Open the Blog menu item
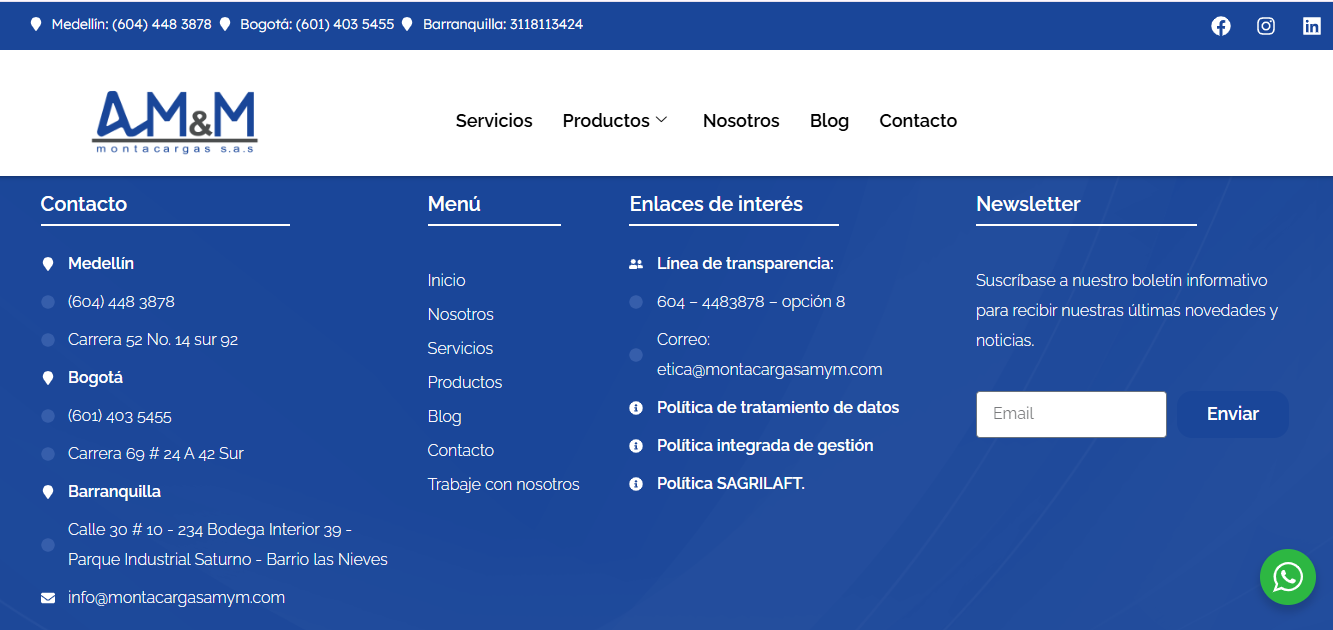This screenshot has height=630, width=1333. pyautogui.click(x=829, y=120)
